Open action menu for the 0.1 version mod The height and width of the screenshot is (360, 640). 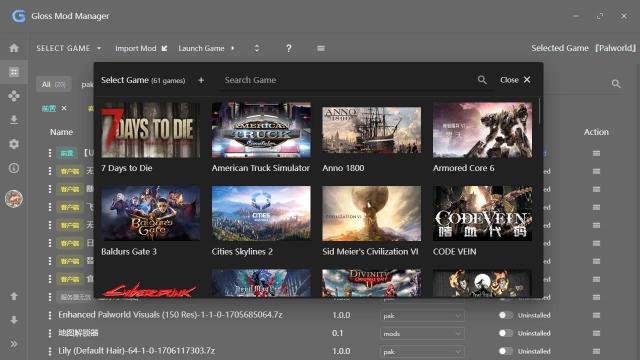(x=596, y=333)
